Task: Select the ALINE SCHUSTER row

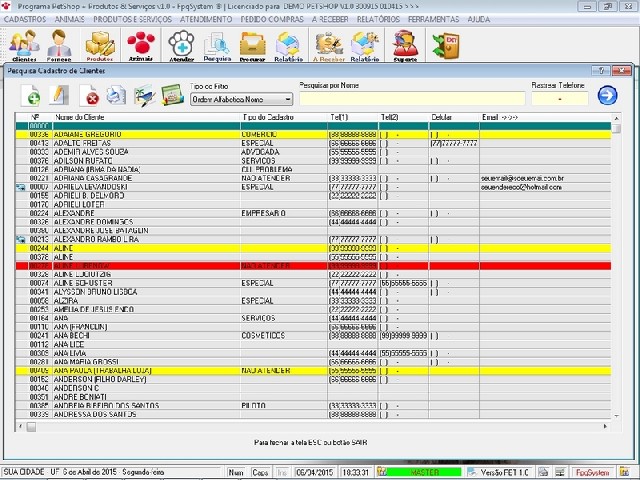Action: tap(313, 283)
